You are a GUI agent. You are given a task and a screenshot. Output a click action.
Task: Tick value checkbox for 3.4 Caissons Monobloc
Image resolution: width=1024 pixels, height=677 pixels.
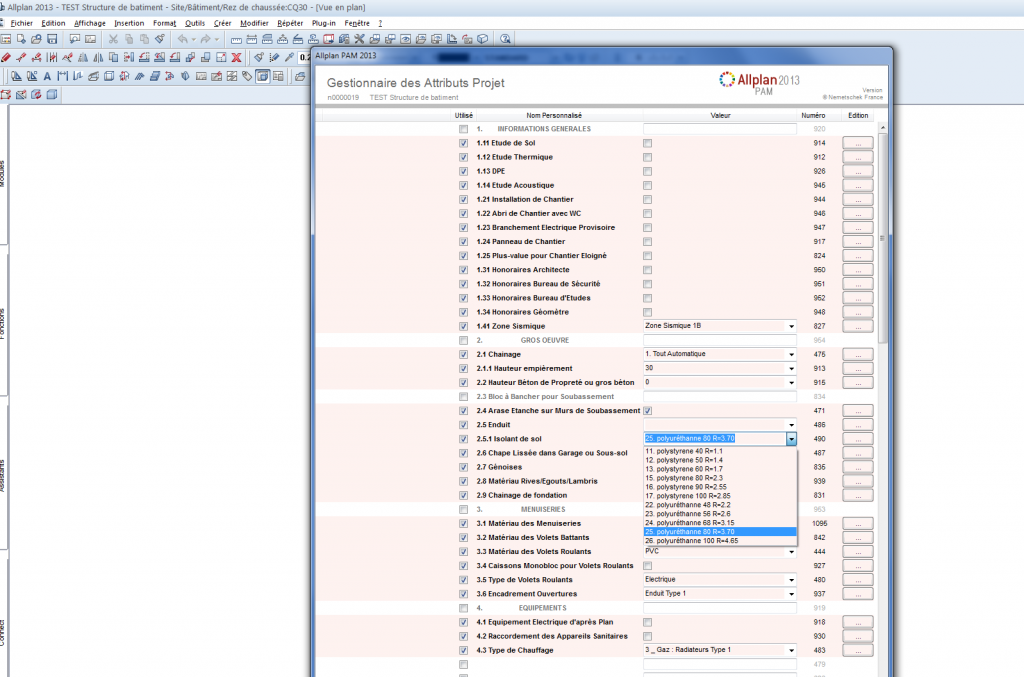(647, 566)
